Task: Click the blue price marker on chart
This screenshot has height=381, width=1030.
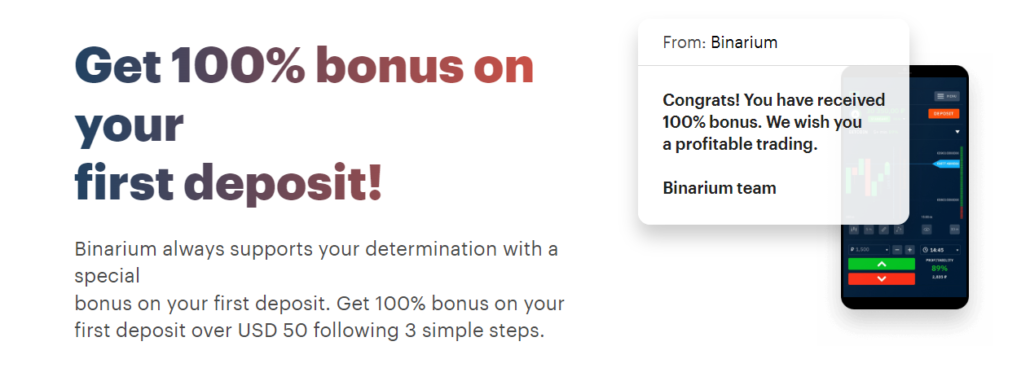Action: (946, 164)
